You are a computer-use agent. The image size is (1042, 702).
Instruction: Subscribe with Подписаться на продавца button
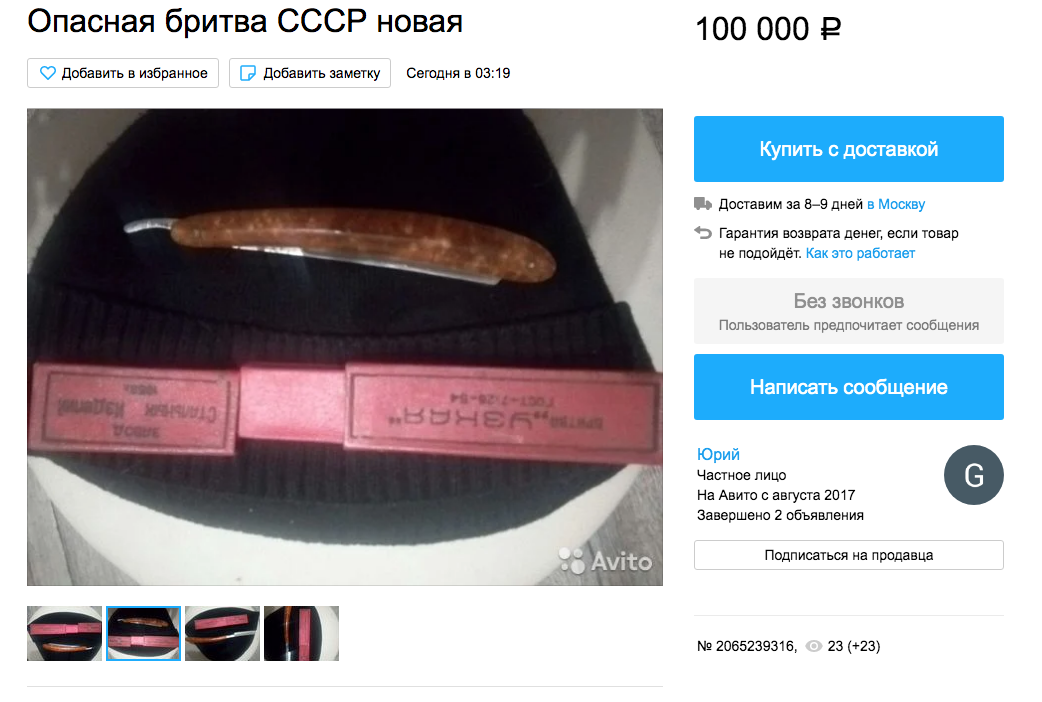(849, 555)
